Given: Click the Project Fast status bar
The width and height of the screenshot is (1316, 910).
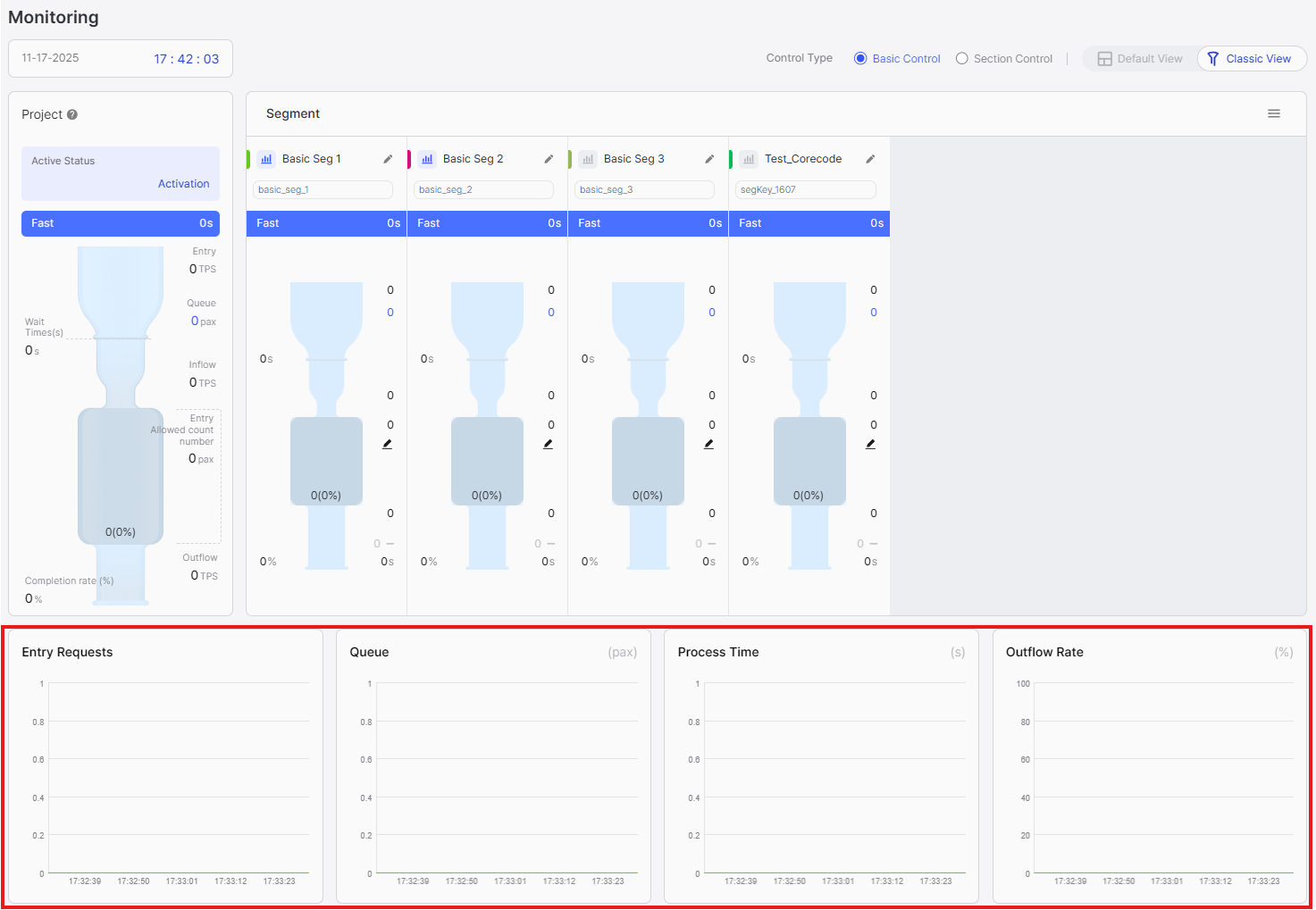Looking at the screenshot, I should pos(121,223).
